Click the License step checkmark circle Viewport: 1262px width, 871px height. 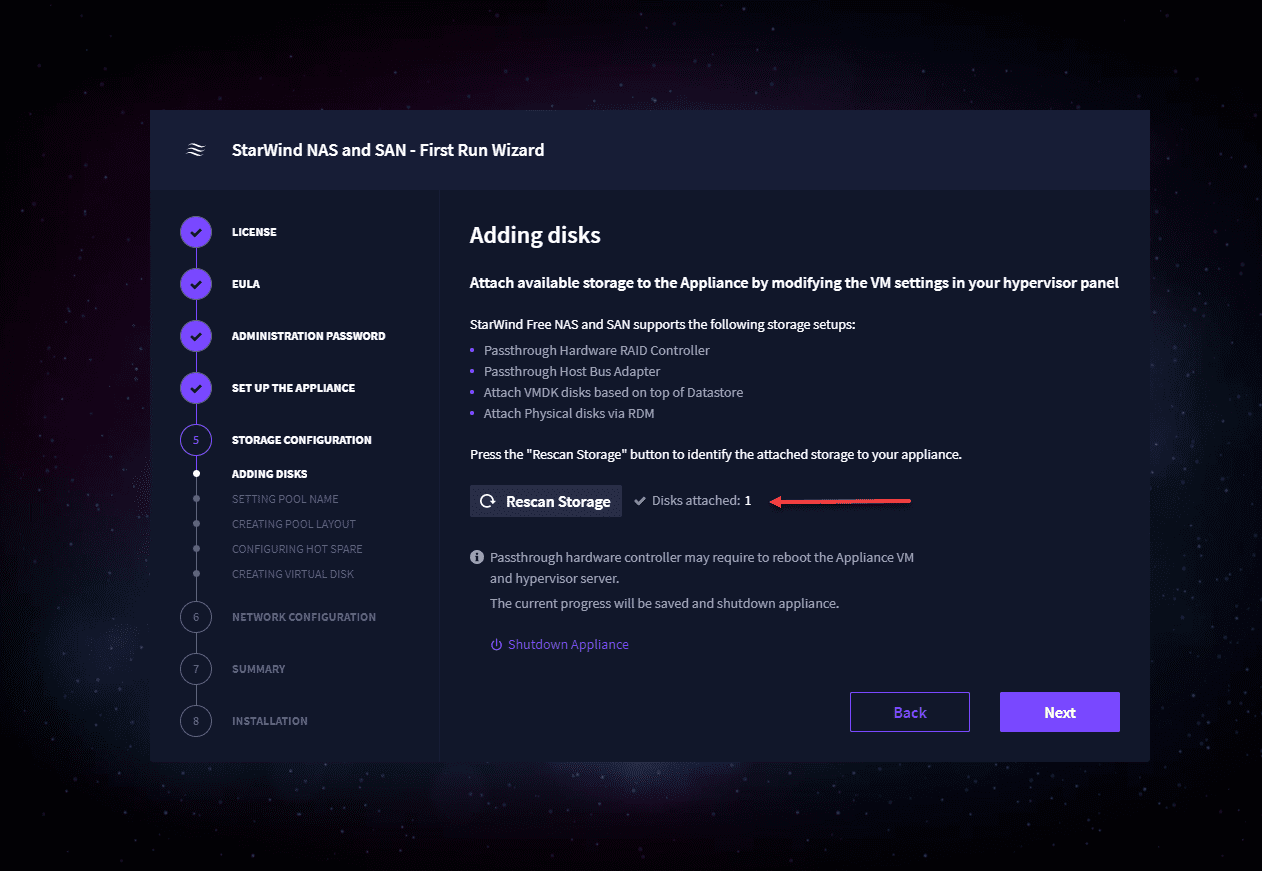pos(196,232)
